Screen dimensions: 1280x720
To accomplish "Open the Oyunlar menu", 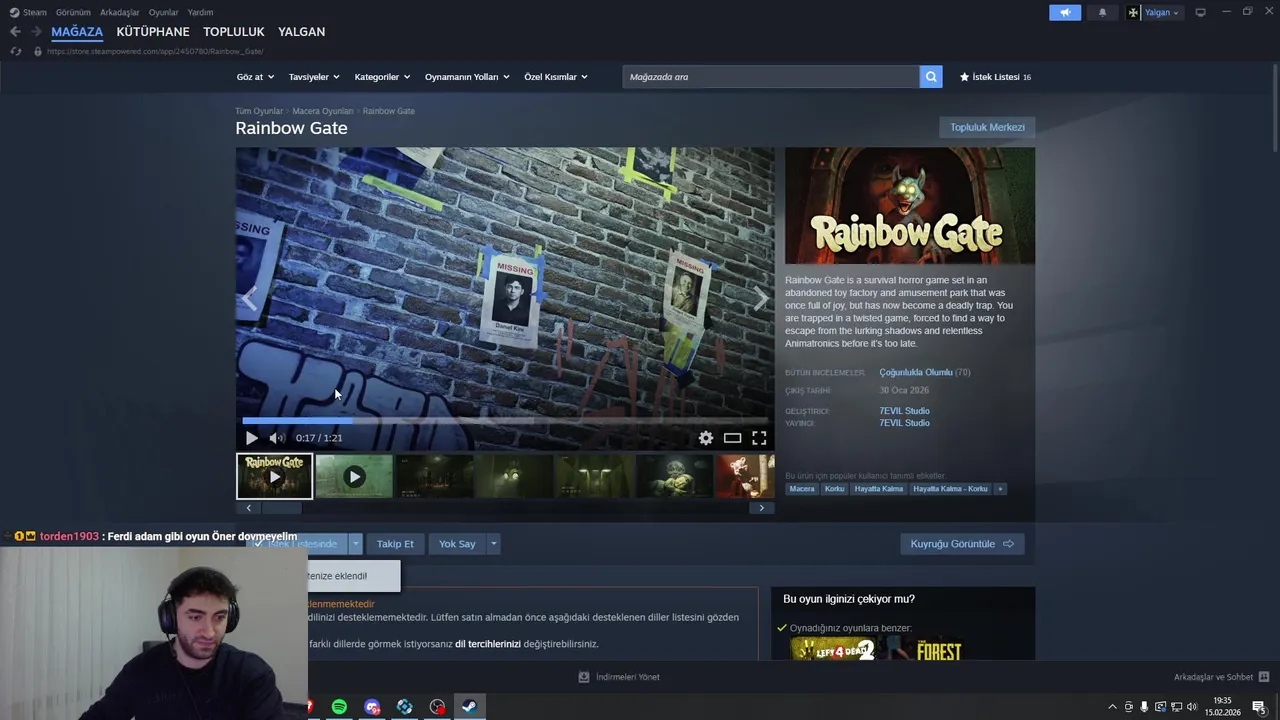I will tap(164, 12).
